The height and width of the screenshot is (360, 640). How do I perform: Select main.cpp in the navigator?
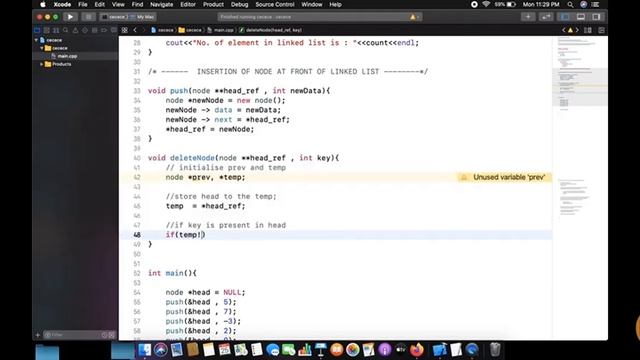pyautogui.click(x=67, y=56)
